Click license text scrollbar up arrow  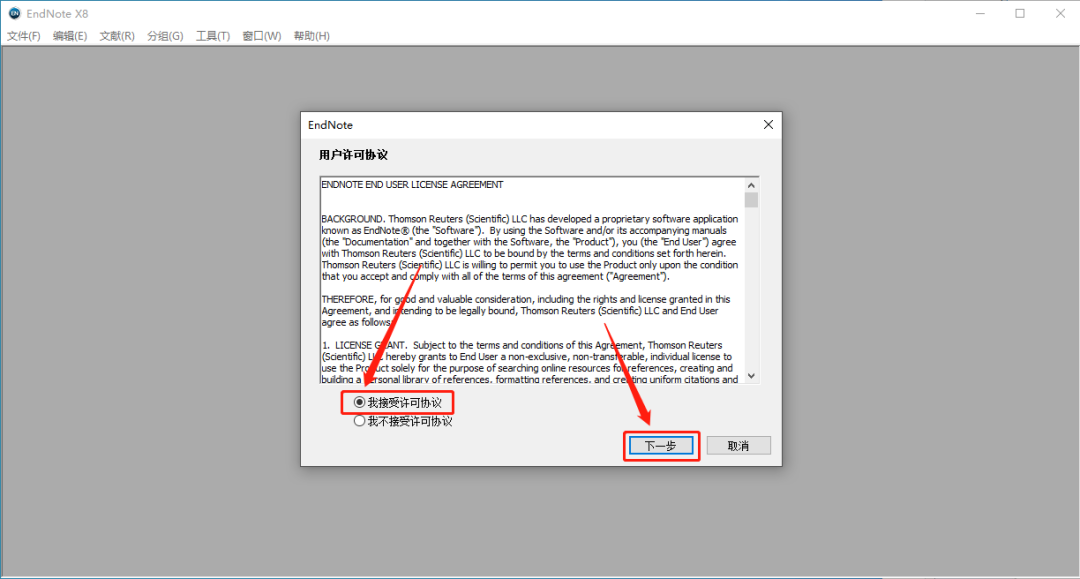(751, 185)
